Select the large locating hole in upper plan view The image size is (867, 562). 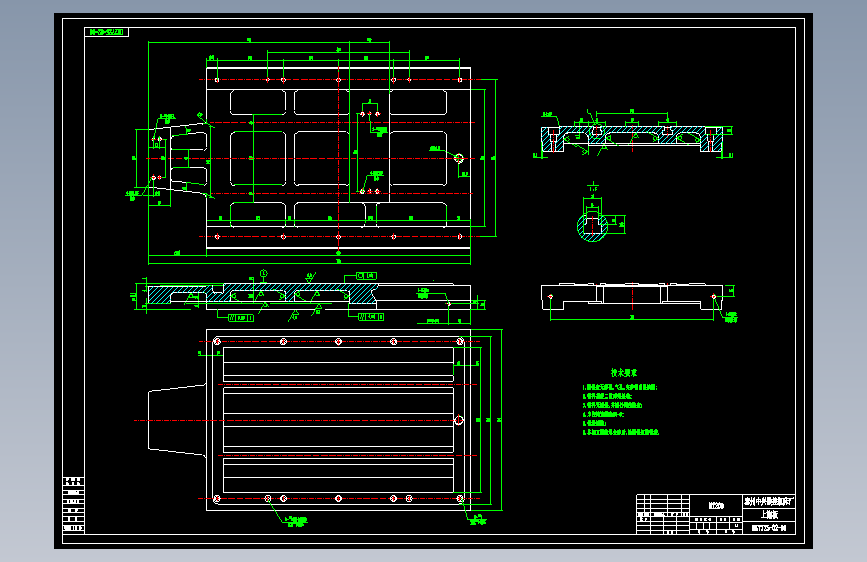coord(458,158)
